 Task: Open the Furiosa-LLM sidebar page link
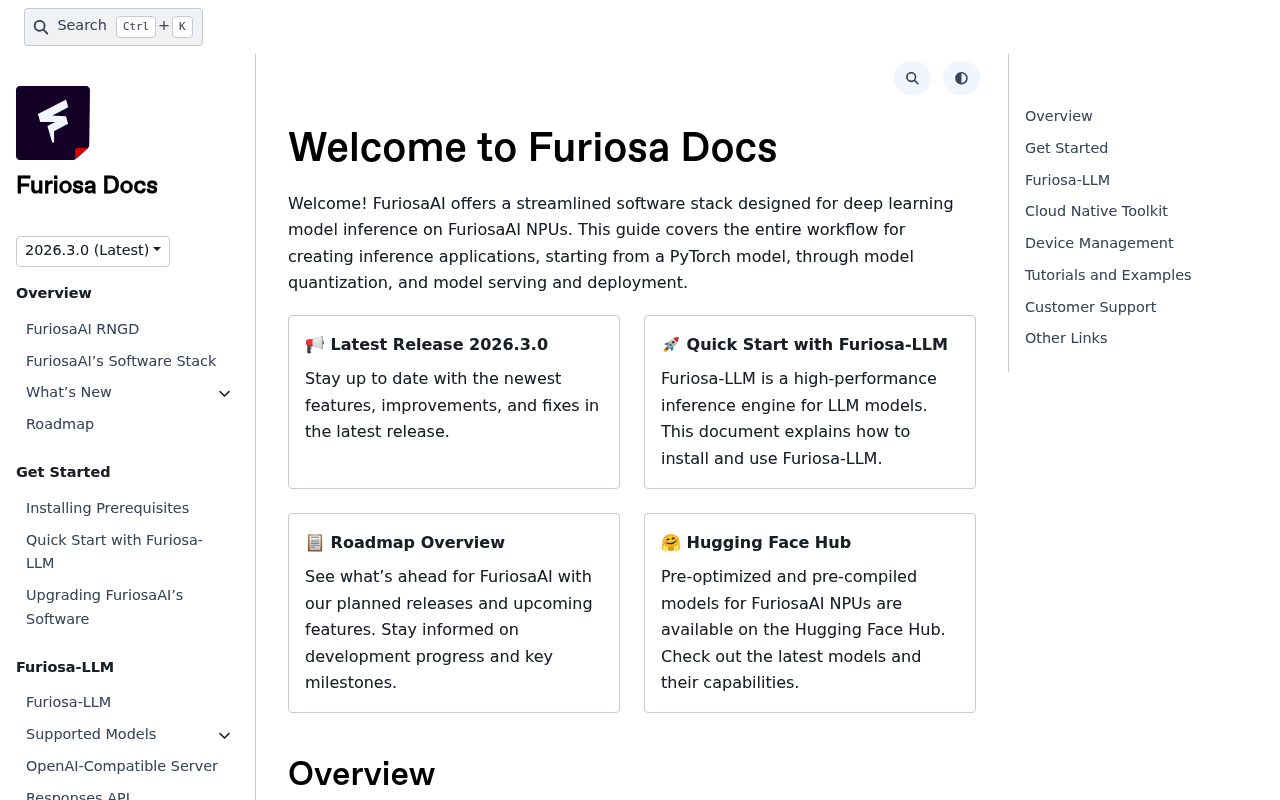[68, 702]
